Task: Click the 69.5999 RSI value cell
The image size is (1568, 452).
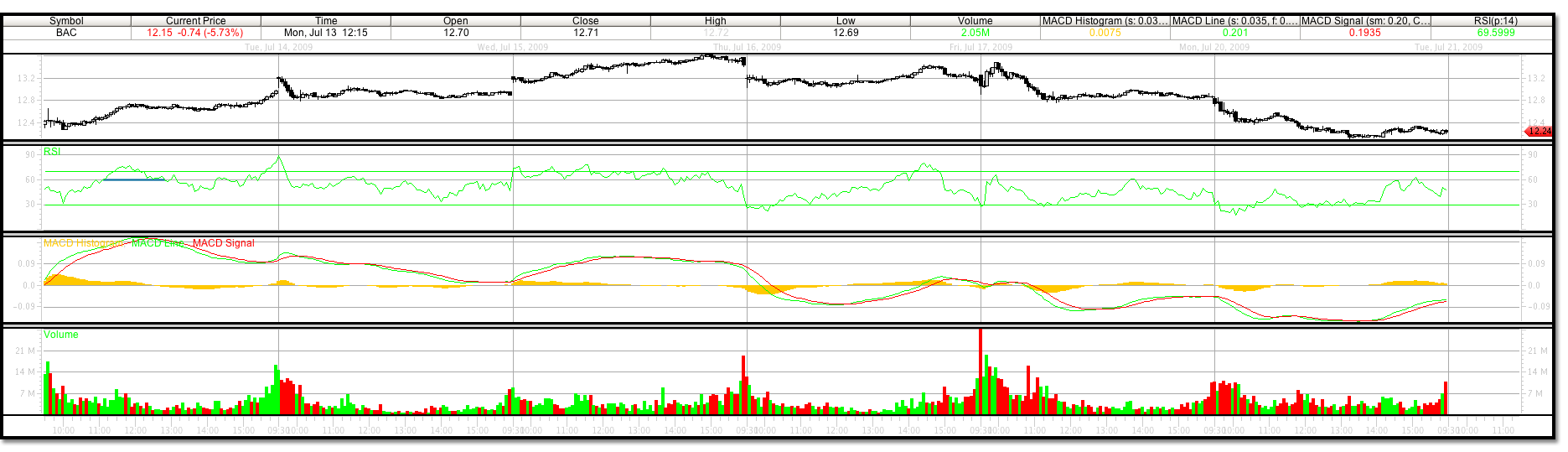Action: click(1495, 33)
